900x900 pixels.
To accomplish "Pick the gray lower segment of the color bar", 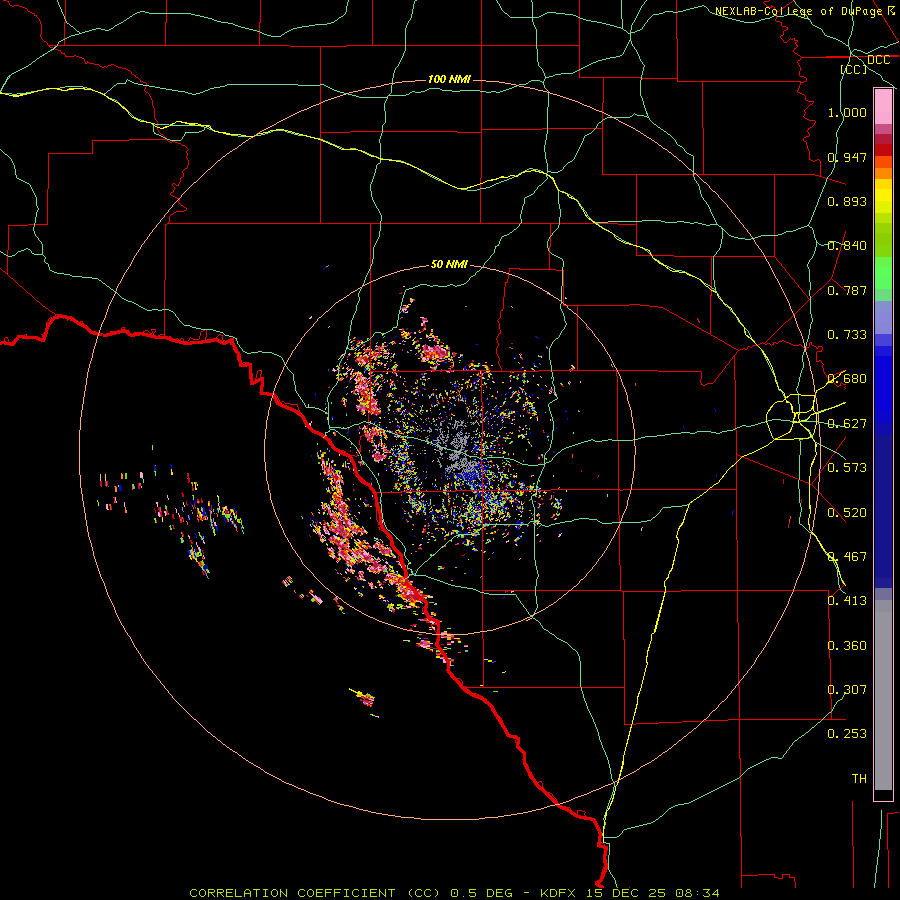I will 883,695.
